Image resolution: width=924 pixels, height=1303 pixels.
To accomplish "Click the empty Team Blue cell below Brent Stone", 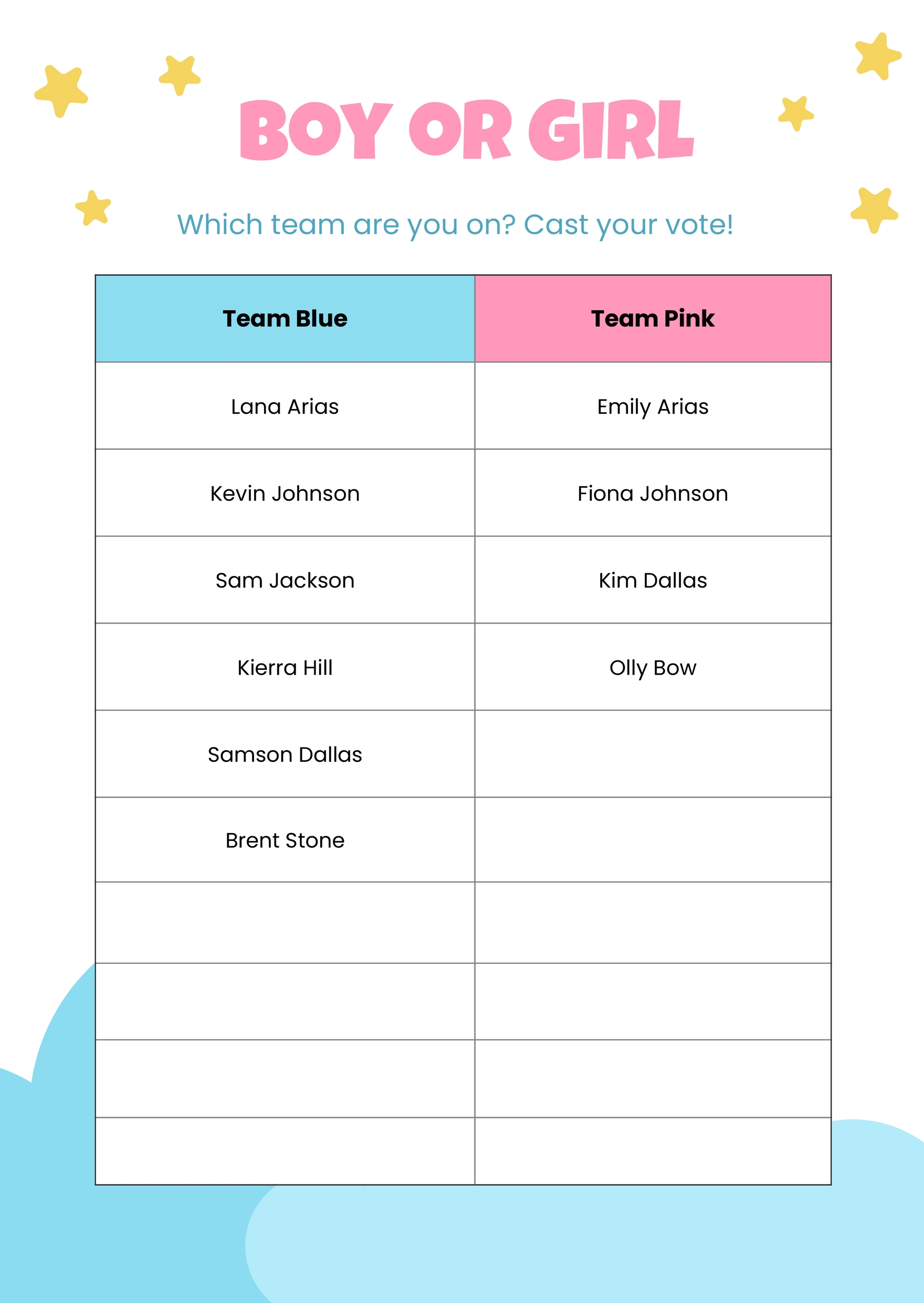I will [285, 923].
